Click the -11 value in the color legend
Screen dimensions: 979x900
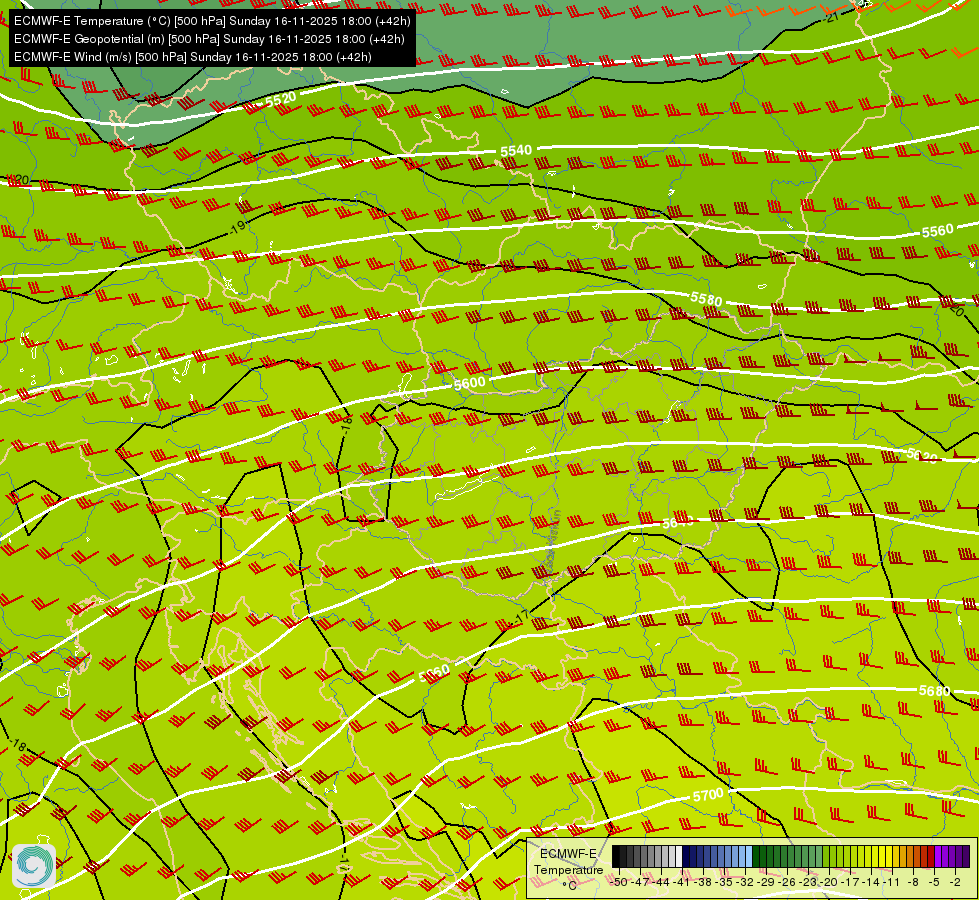[x=892, y=882]
